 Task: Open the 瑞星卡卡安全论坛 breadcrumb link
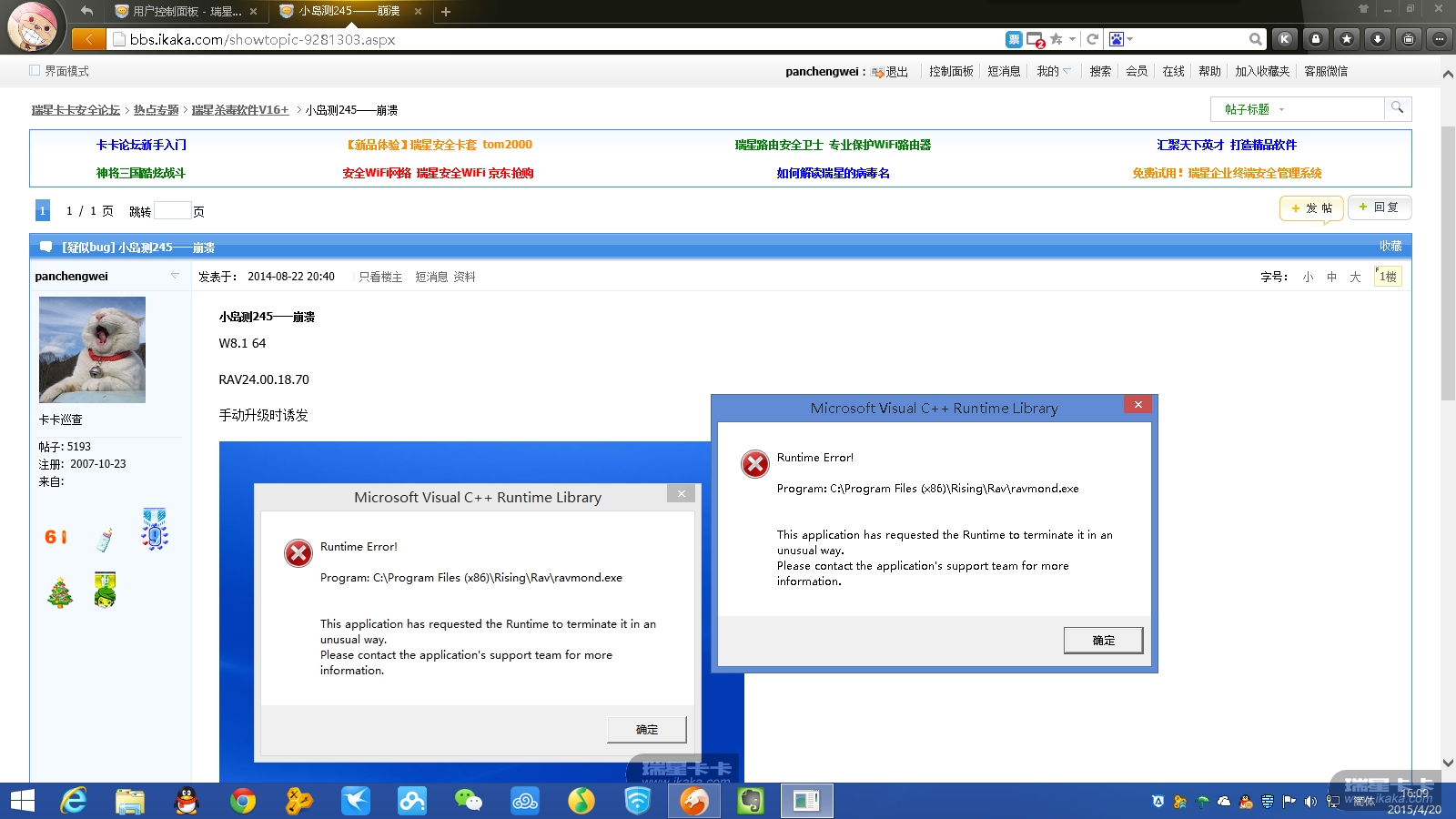coord(76,110)
